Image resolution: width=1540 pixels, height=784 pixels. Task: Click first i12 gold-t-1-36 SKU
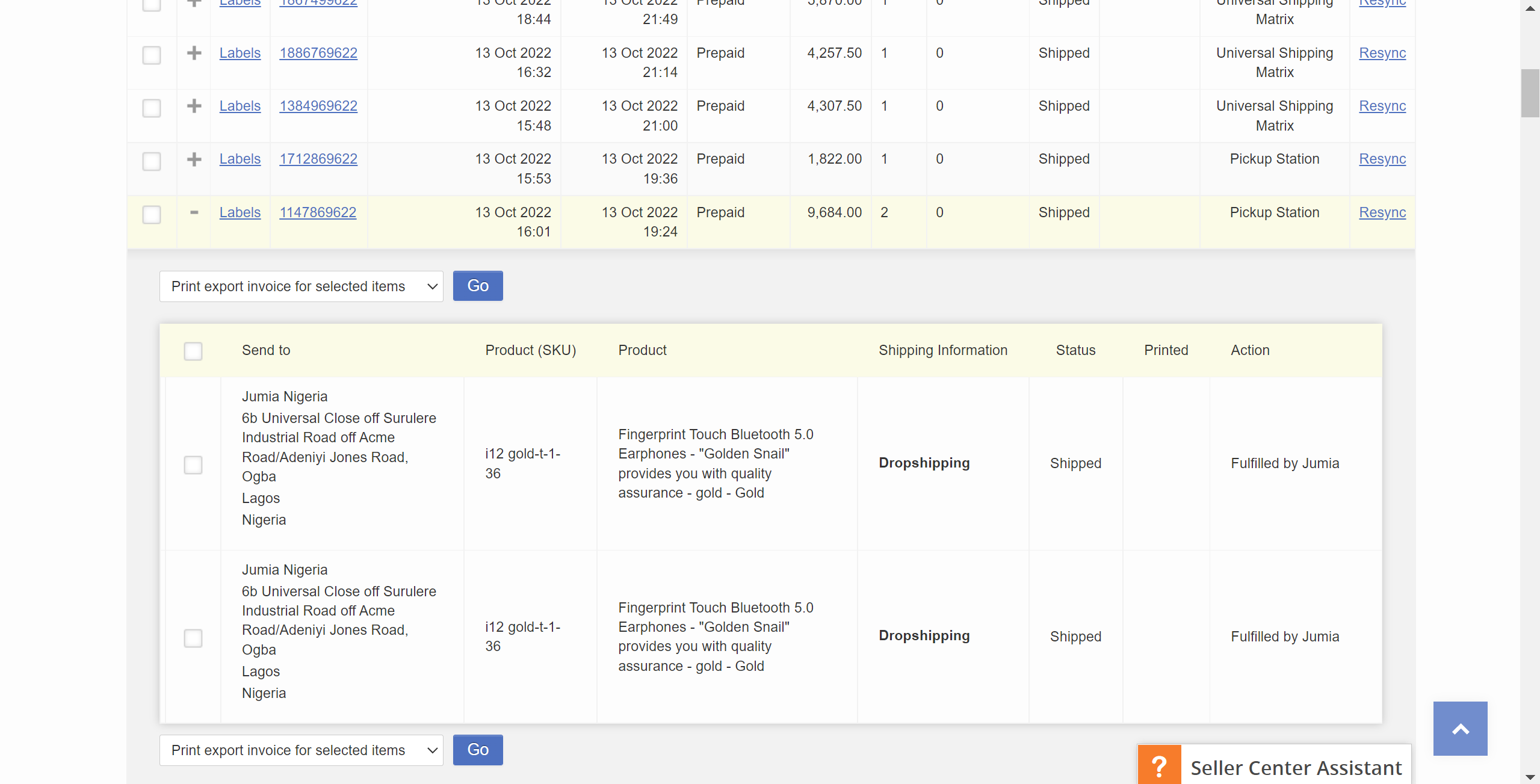523,463
